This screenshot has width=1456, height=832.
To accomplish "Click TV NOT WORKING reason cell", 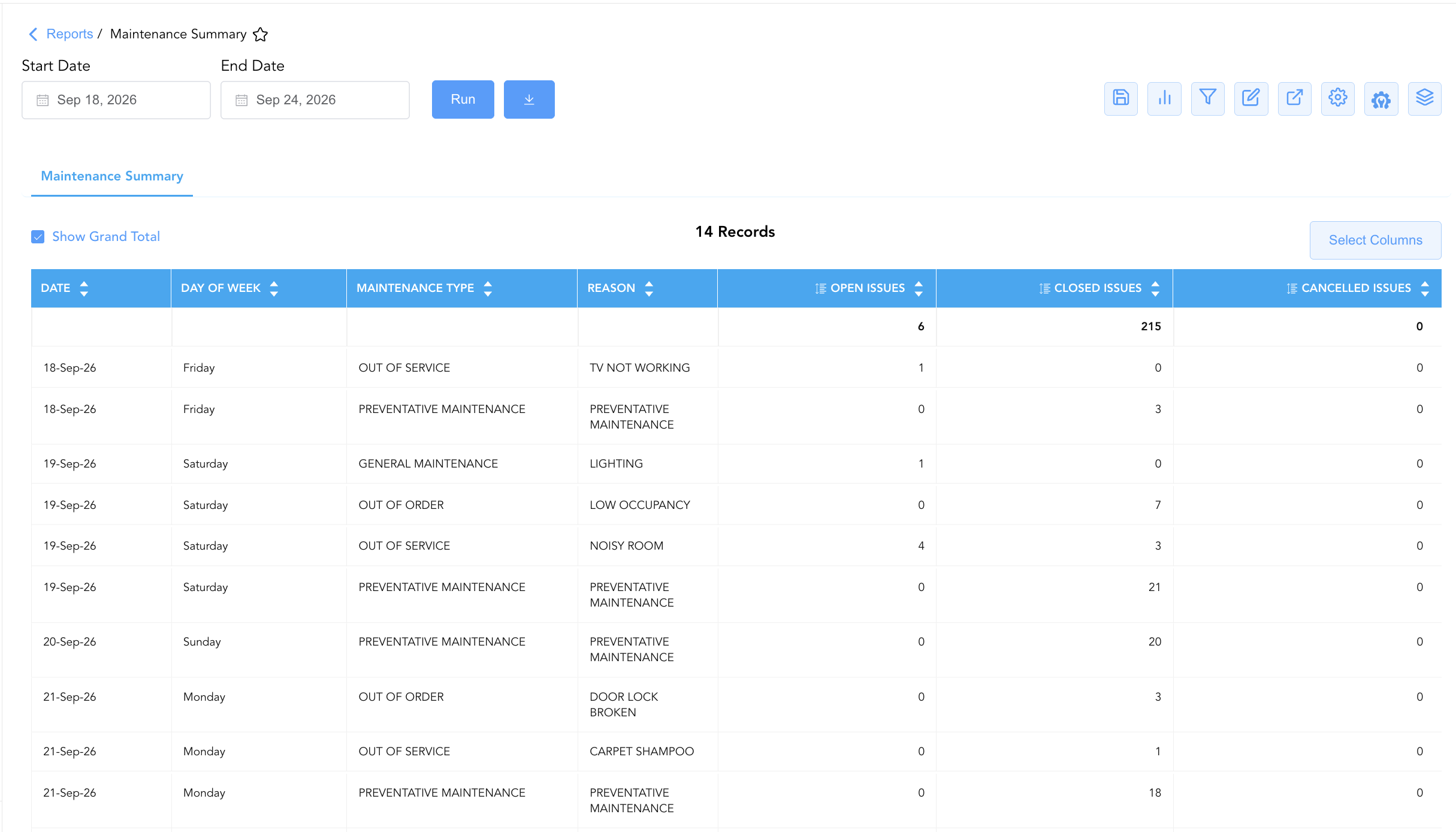I will click(x=639, y=367).
